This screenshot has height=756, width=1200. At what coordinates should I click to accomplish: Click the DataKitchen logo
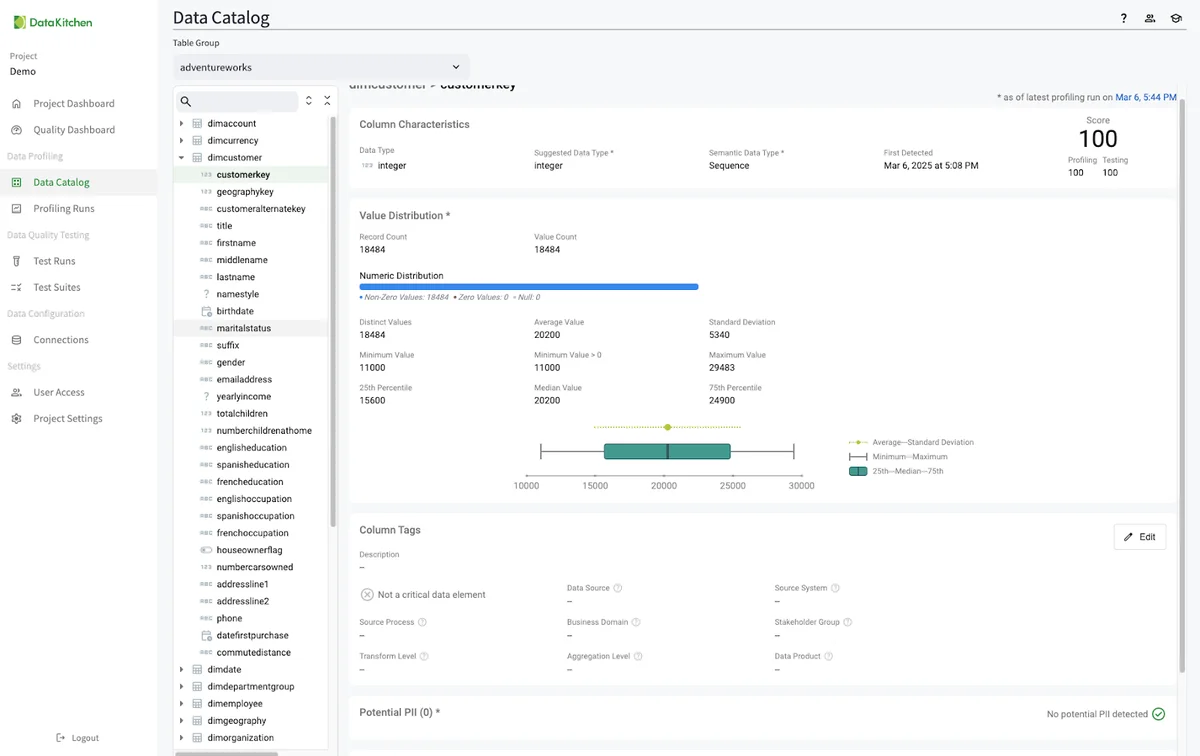53,22
